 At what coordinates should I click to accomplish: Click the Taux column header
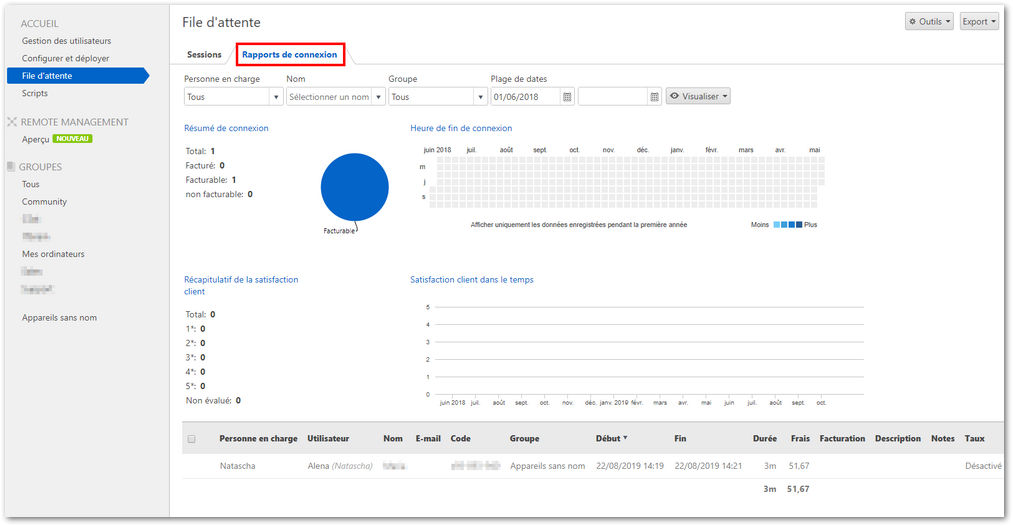point(975,438)
